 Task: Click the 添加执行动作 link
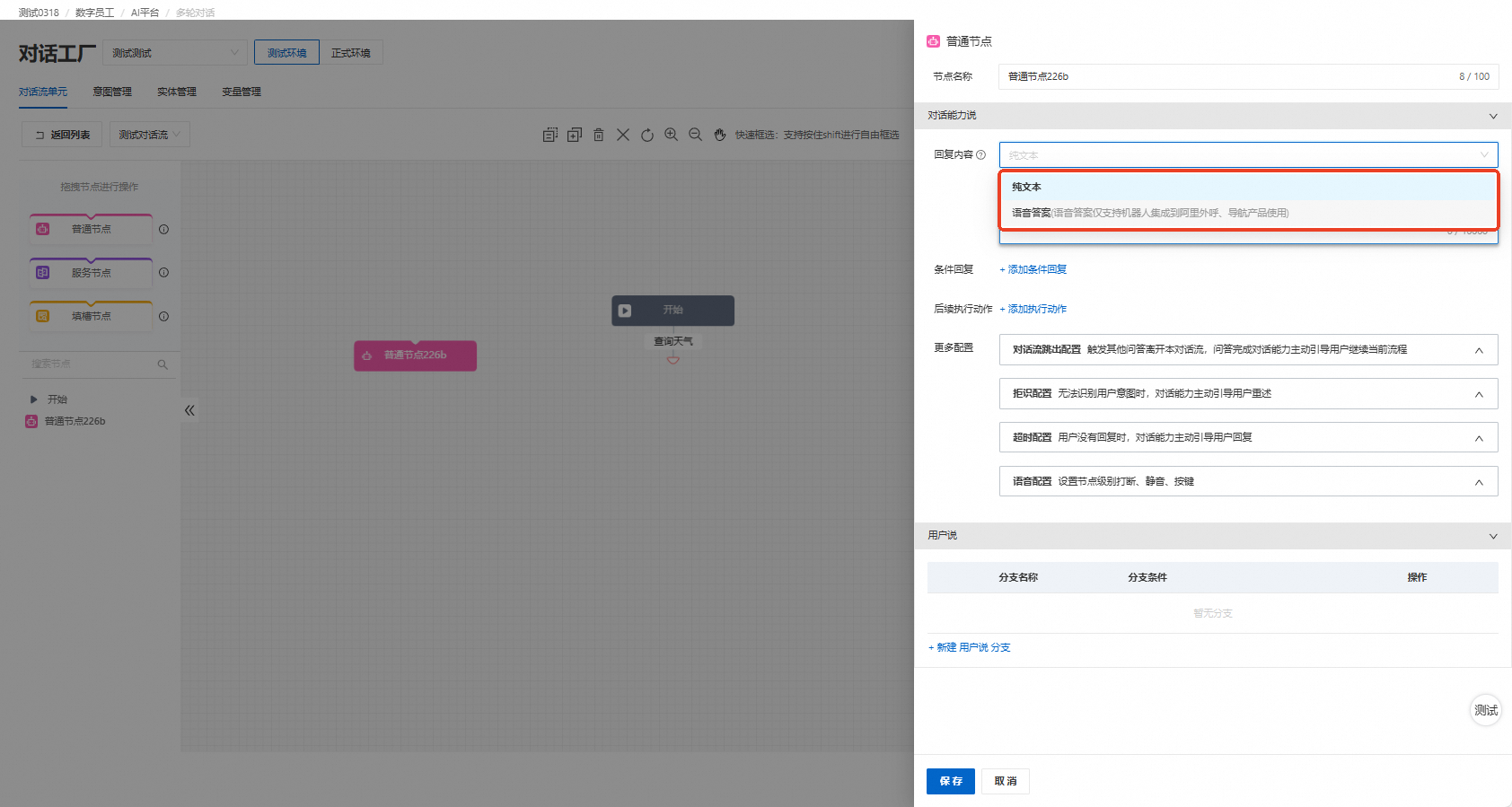pyautogui.click(x=1033, y=309)
